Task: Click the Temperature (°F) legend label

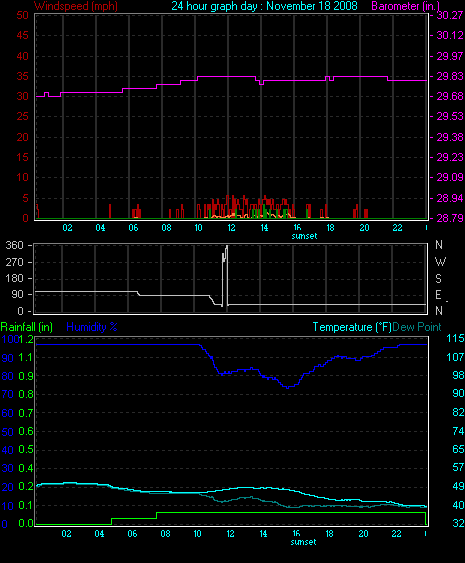Action: pos(352,327)
